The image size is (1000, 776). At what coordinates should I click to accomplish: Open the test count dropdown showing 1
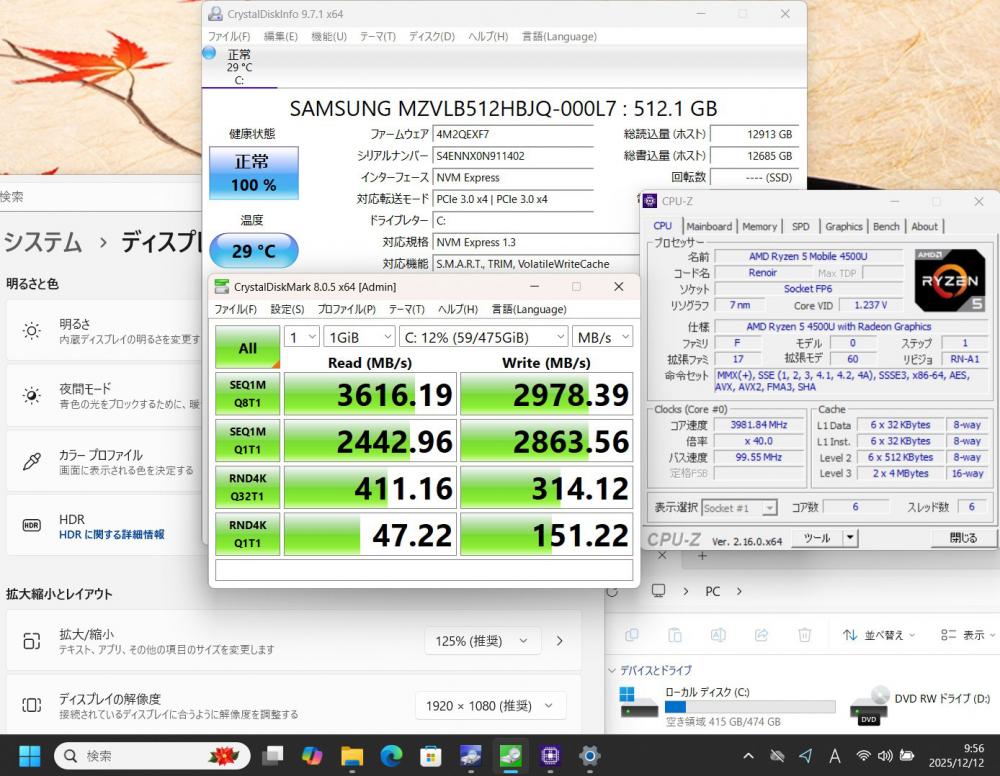click(302, 337)
